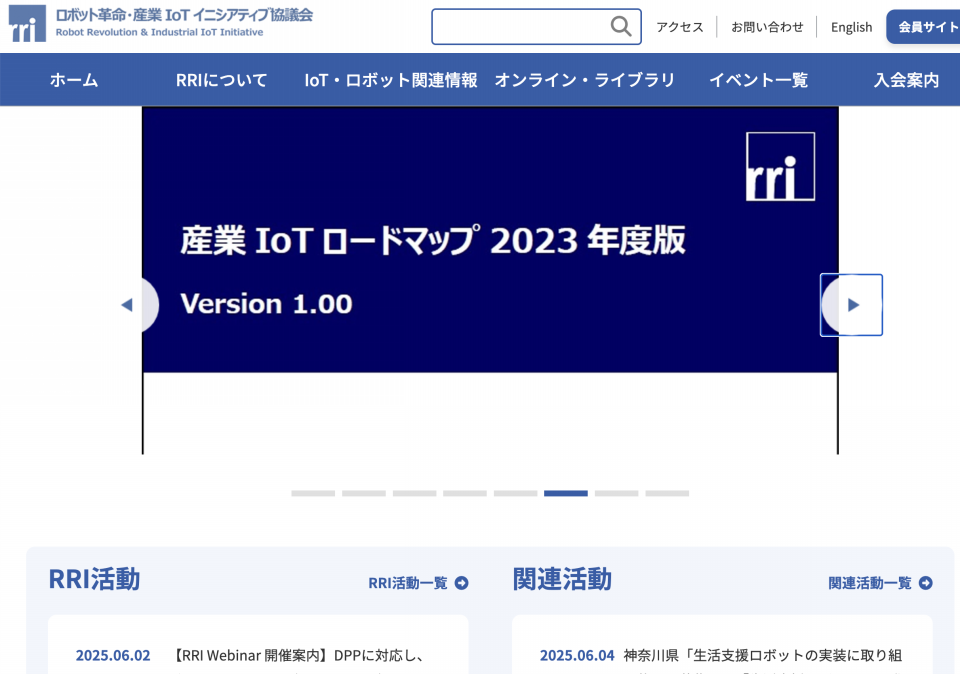Image resolution: width=960 pixels, height=674 pixels.
Task: Open イベント一覧 menu item
Action: [759, 80]
